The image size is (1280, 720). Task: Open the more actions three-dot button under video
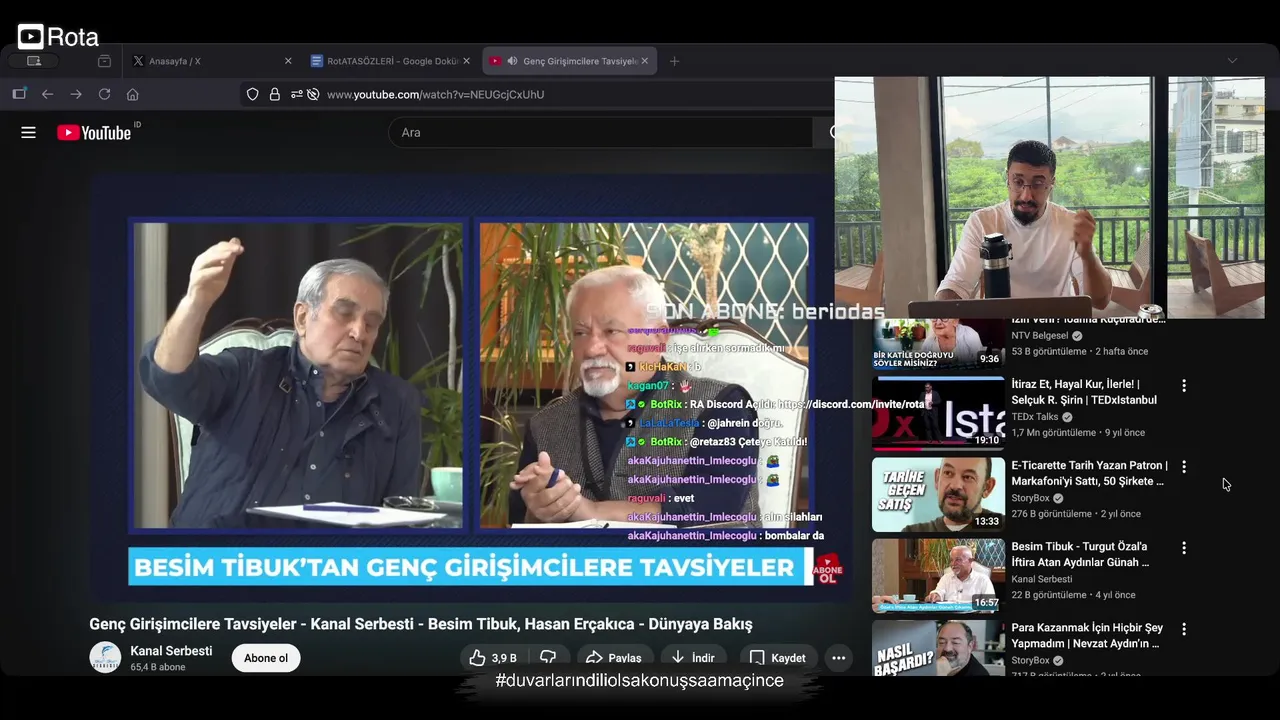pyautogui.click(x=838, y=658)
